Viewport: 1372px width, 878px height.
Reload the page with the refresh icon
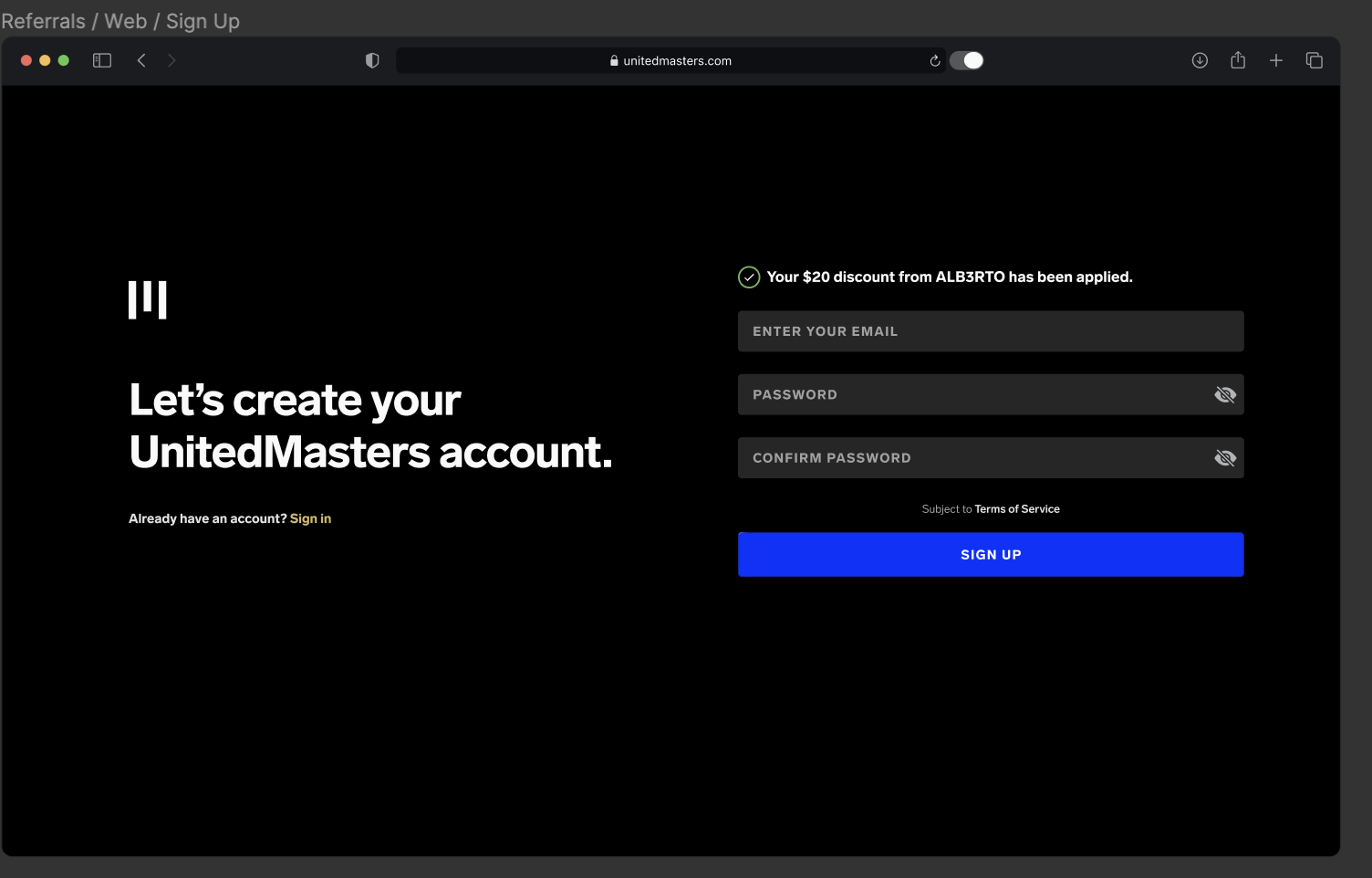935,61
